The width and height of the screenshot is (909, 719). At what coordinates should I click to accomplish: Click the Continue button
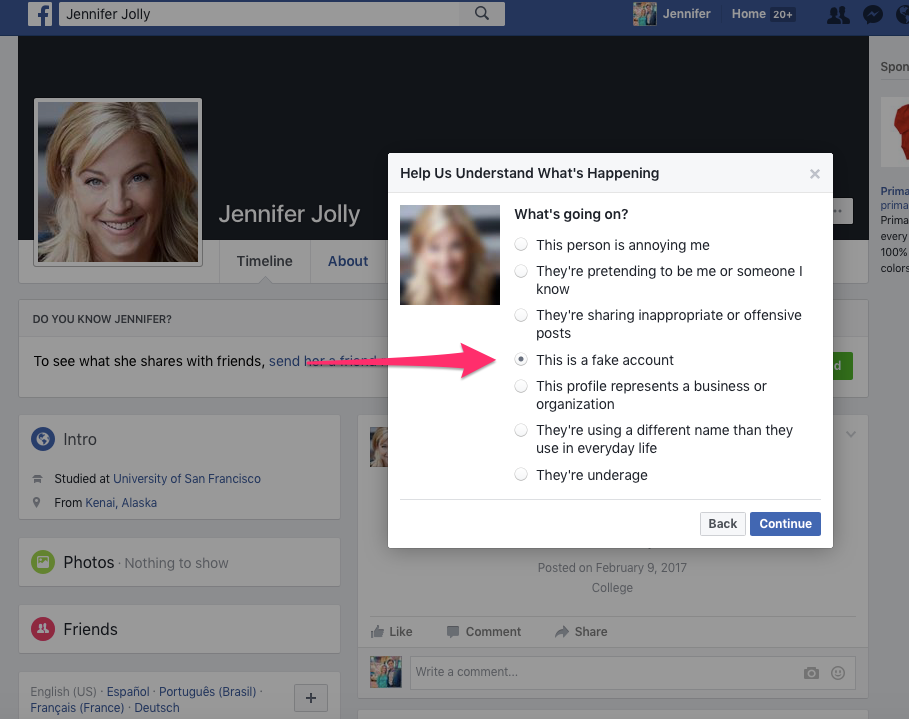point(785,524)
